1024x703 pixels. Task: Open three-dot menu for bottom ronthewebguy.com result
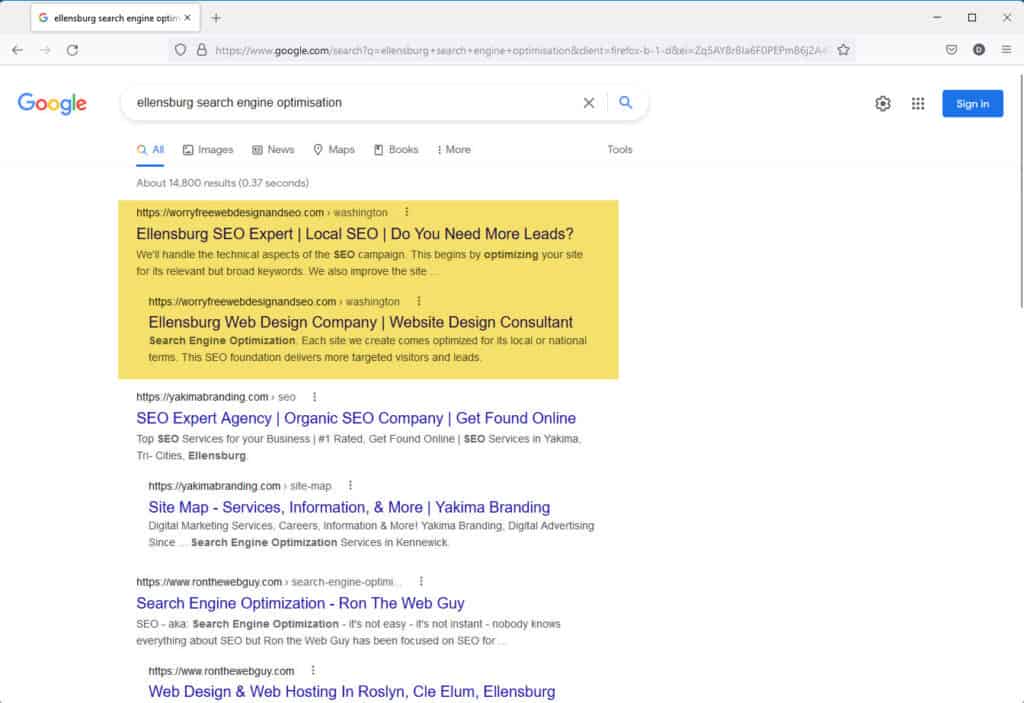[313, 670]
